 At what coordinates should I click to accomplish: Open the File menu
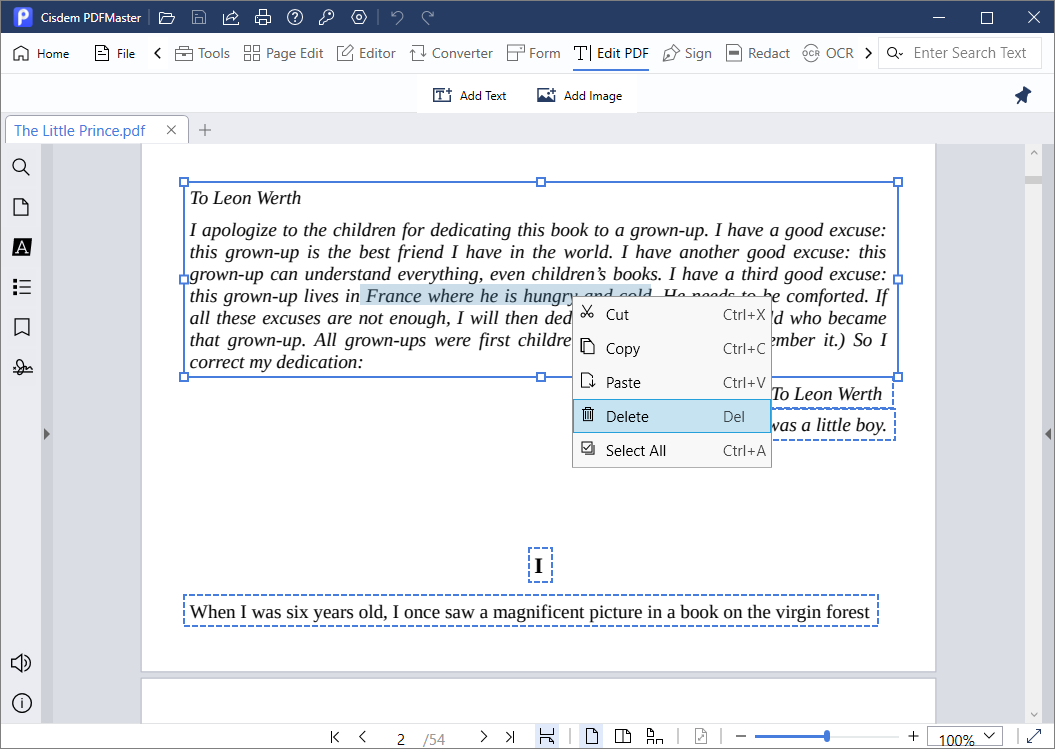click(114, 53)
